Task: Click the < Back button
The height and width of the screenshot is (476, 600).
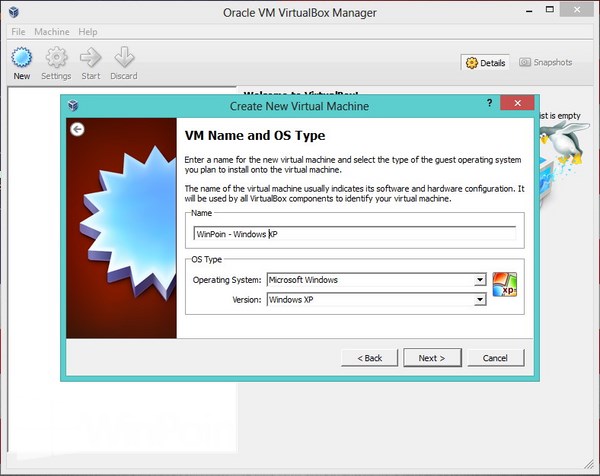Action: coord(370,358)
